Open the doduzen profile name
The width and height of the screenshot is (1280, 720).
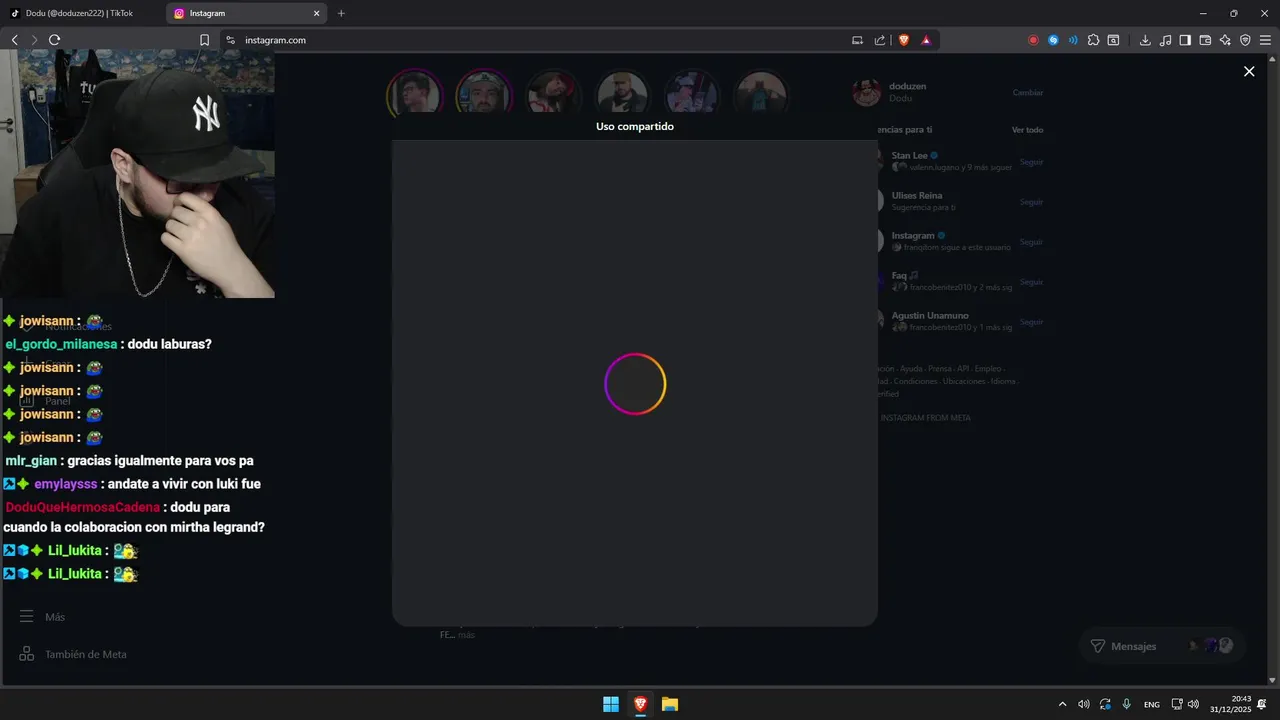pos(907,86)
